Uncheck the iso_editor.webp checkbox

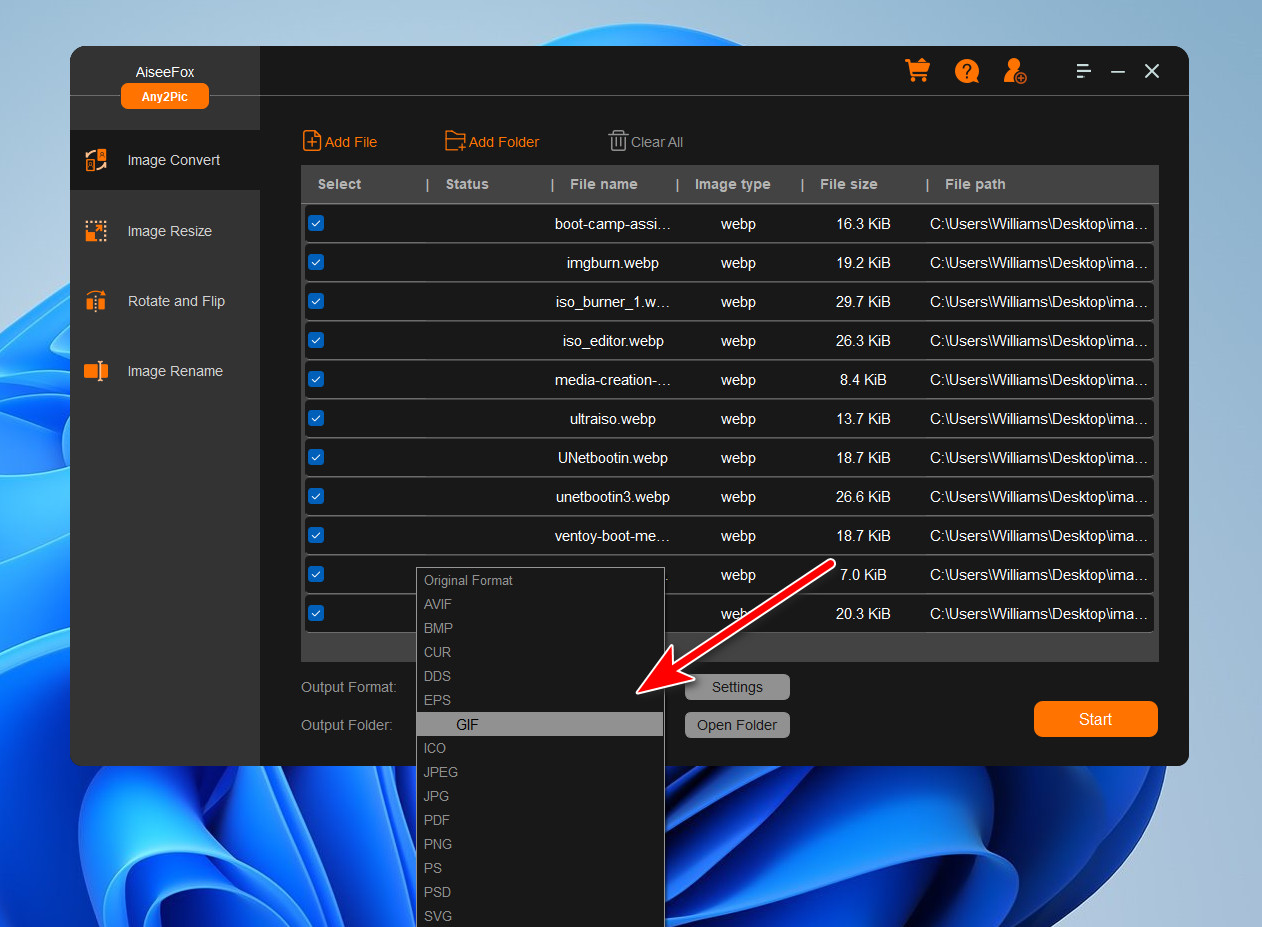point(316,340)
